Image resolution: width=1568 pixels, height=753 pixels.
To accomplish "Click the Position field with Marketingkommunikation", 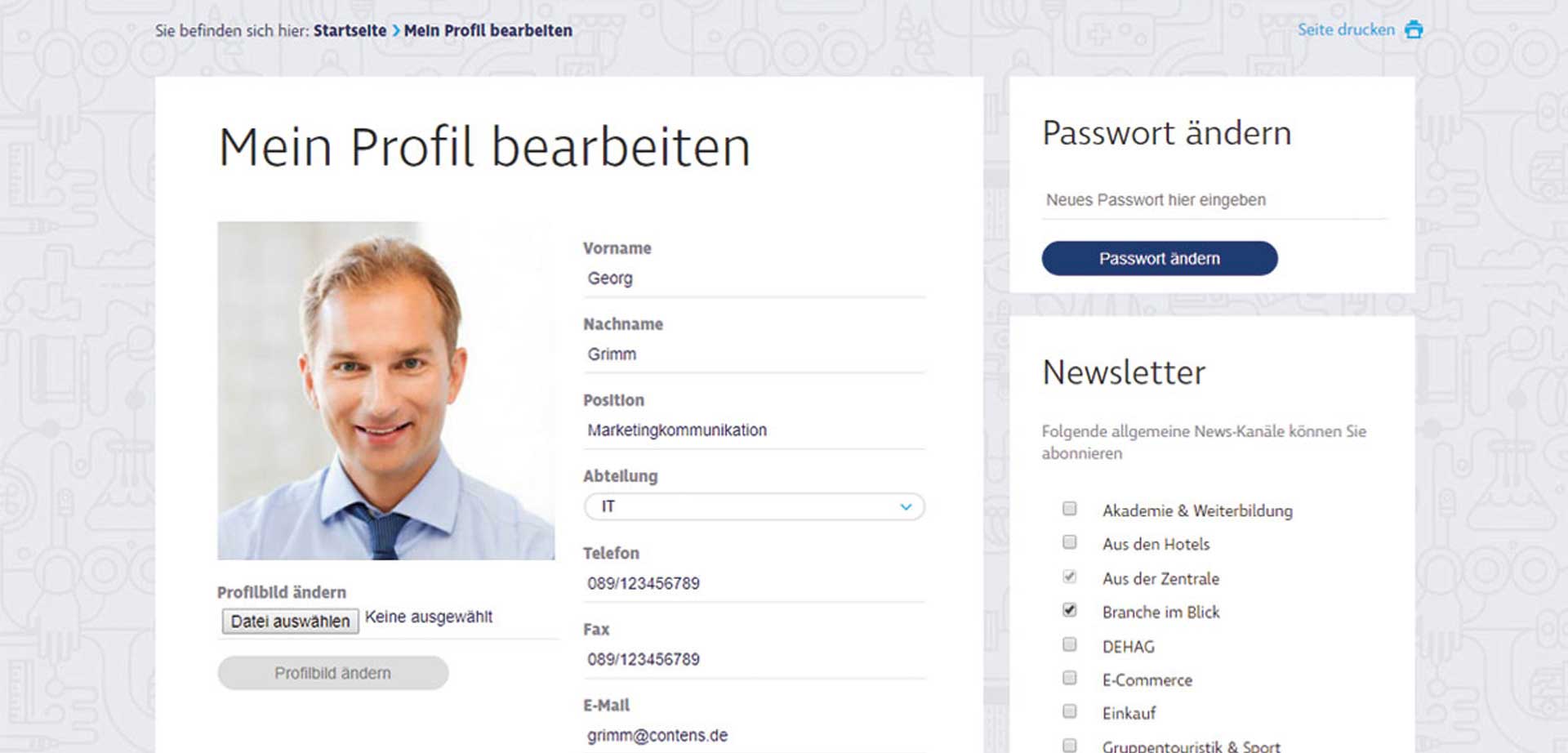I will point(753,430).
